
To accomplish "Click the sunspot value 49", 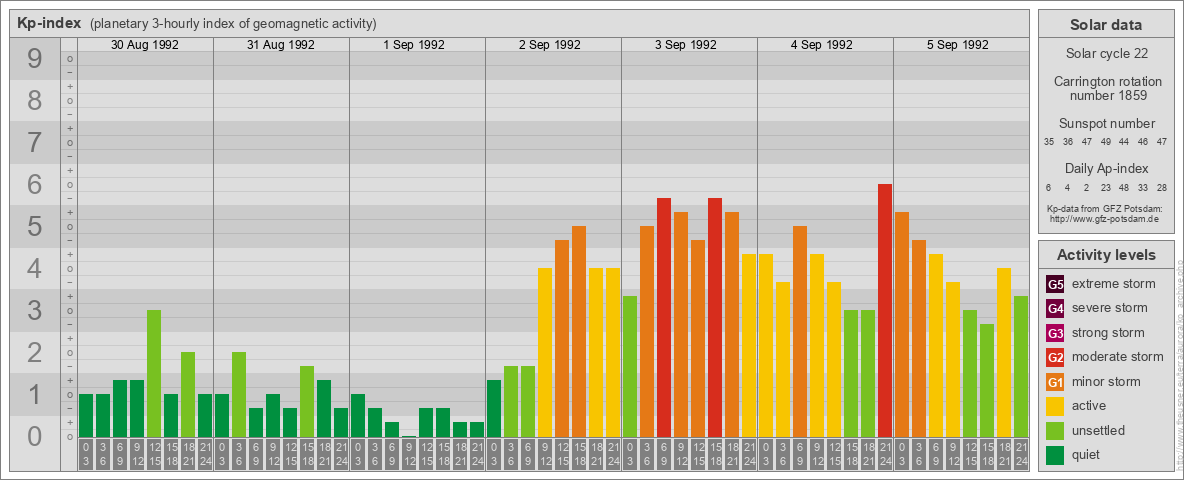I will coord(1105,141).
